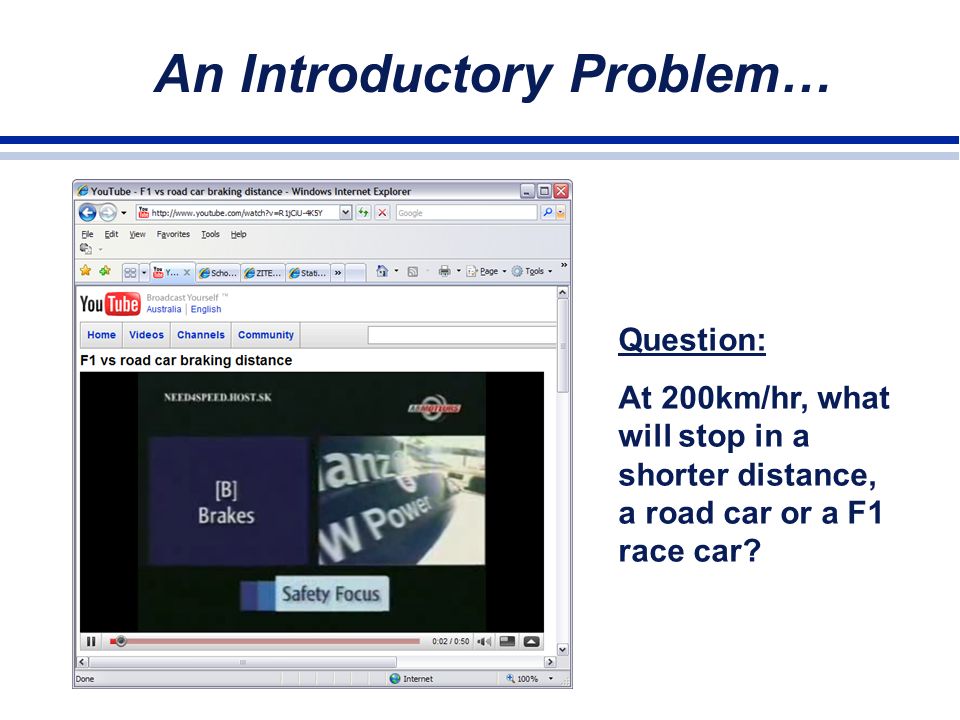Toggle the video size view button
Viewport: 960px width, 720px height.
coord(507,641)
